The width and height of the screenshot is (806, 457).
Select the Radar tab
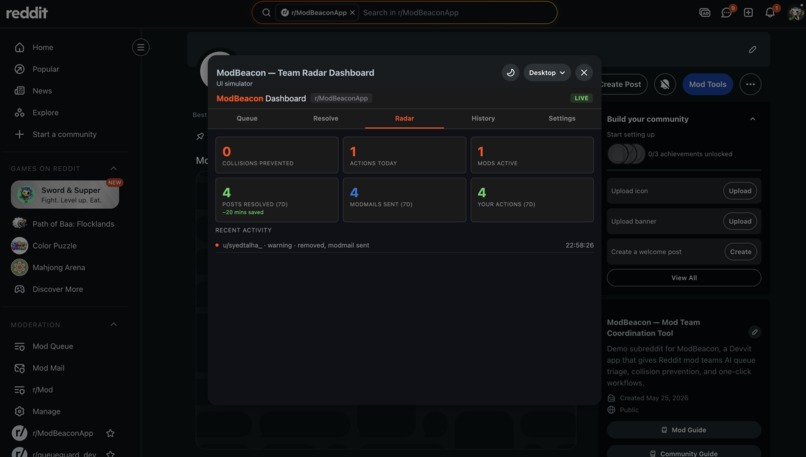(x=405, y=118)
